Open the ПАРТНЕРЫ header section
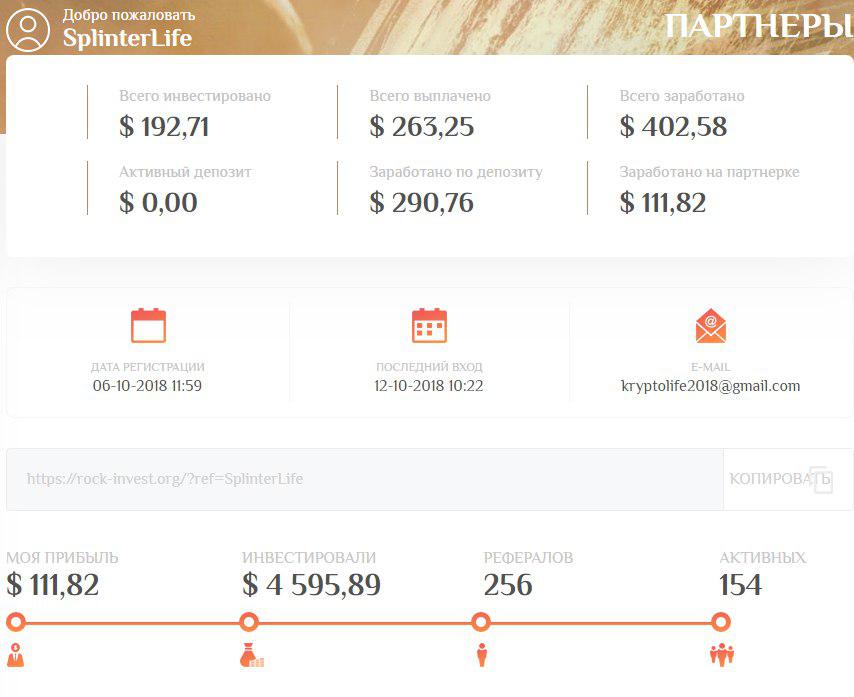The height and width of the screenshot is (697, 854). pyautogui.click(x=758, y=27)
